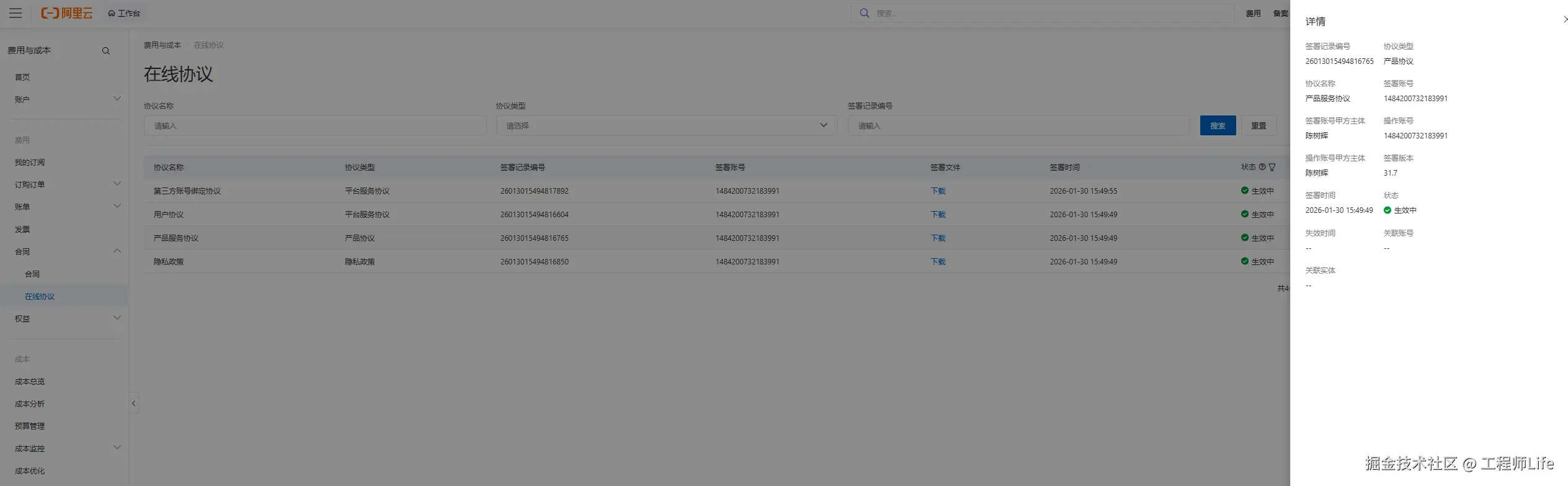Screen dimensions: 1568x486
Task: Open 成本分析 in the sidebar
Action: pos(30,403)
